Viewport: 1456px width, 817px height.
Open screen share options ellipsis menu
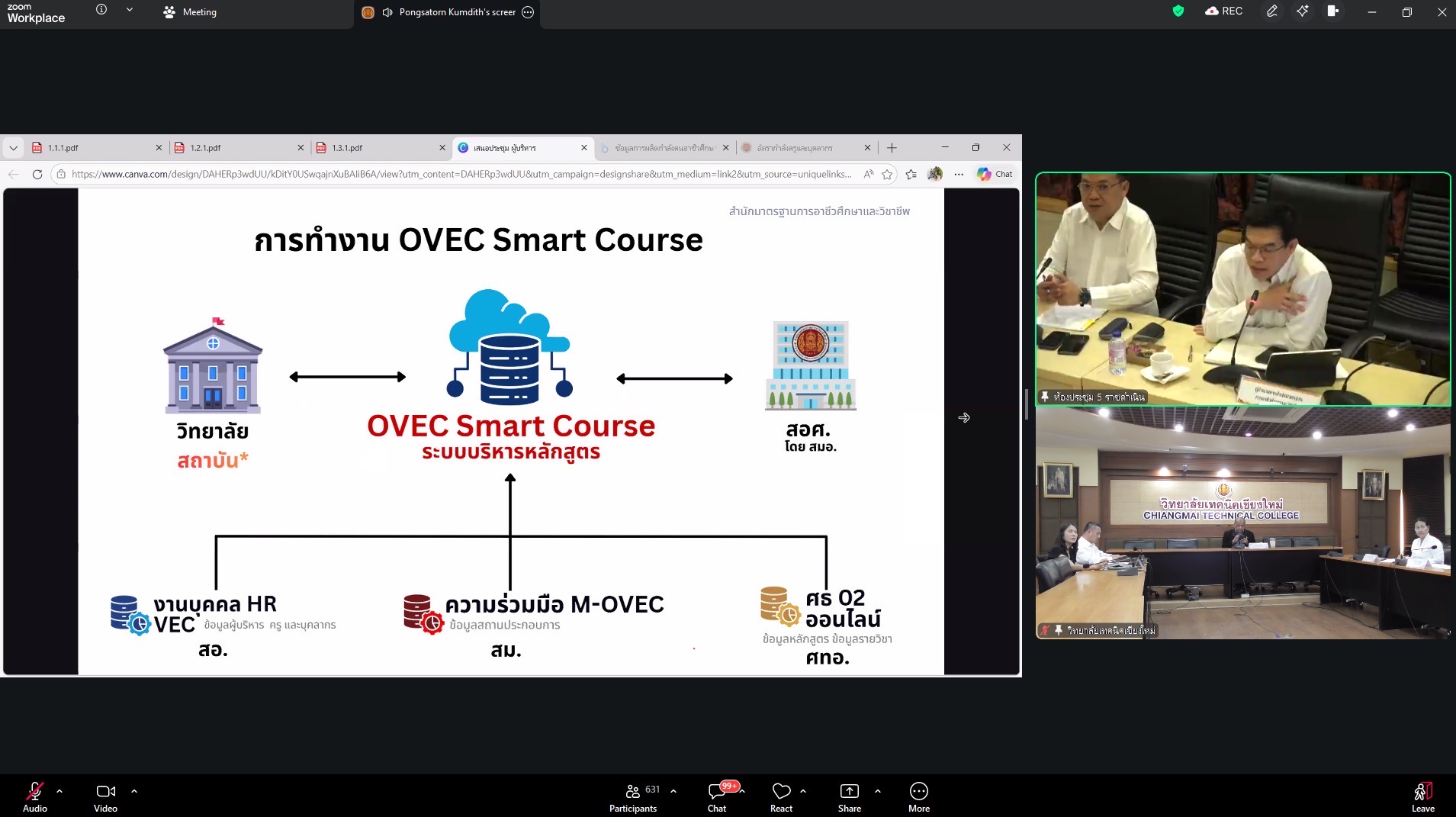(x=528, y=12)
